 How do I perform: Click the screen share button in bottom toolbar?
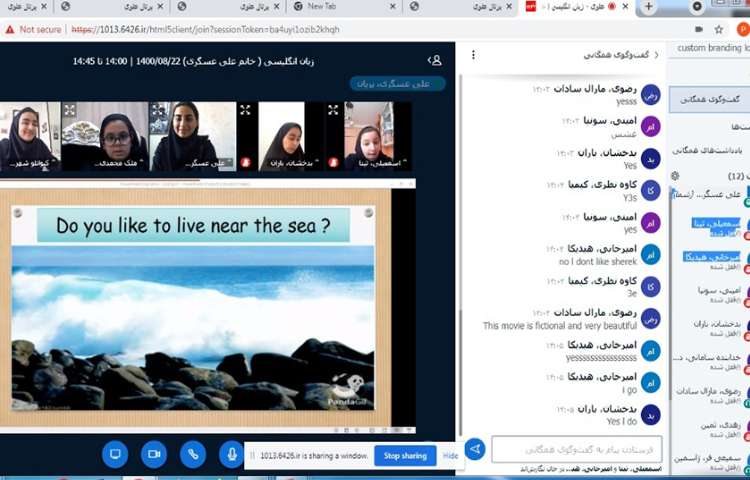[x=115, y=454]
